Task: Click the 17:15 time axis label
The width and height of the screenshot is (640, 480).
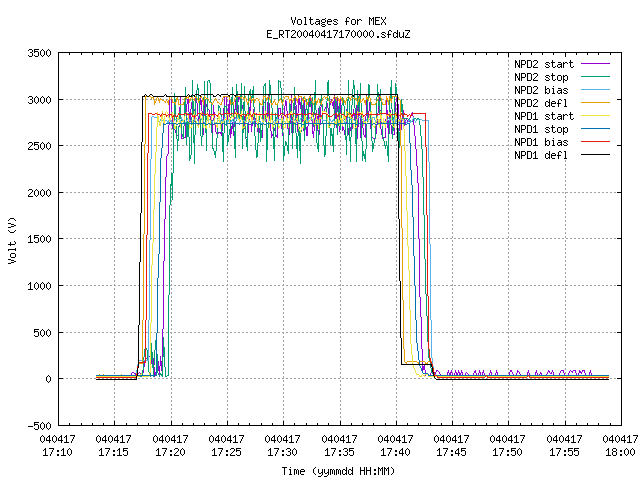Action: coord(113,452)
